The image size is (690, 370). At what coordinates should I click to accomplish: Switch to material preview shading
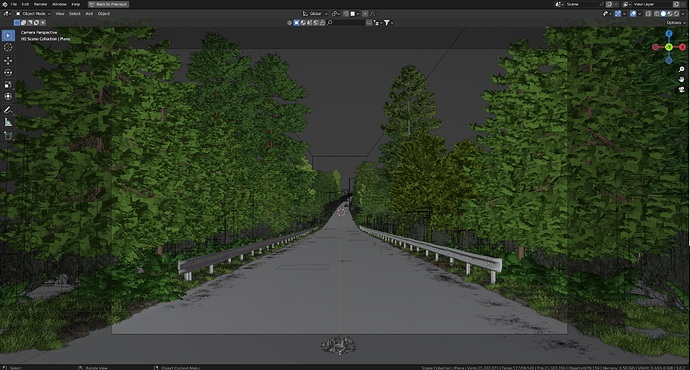670,14
